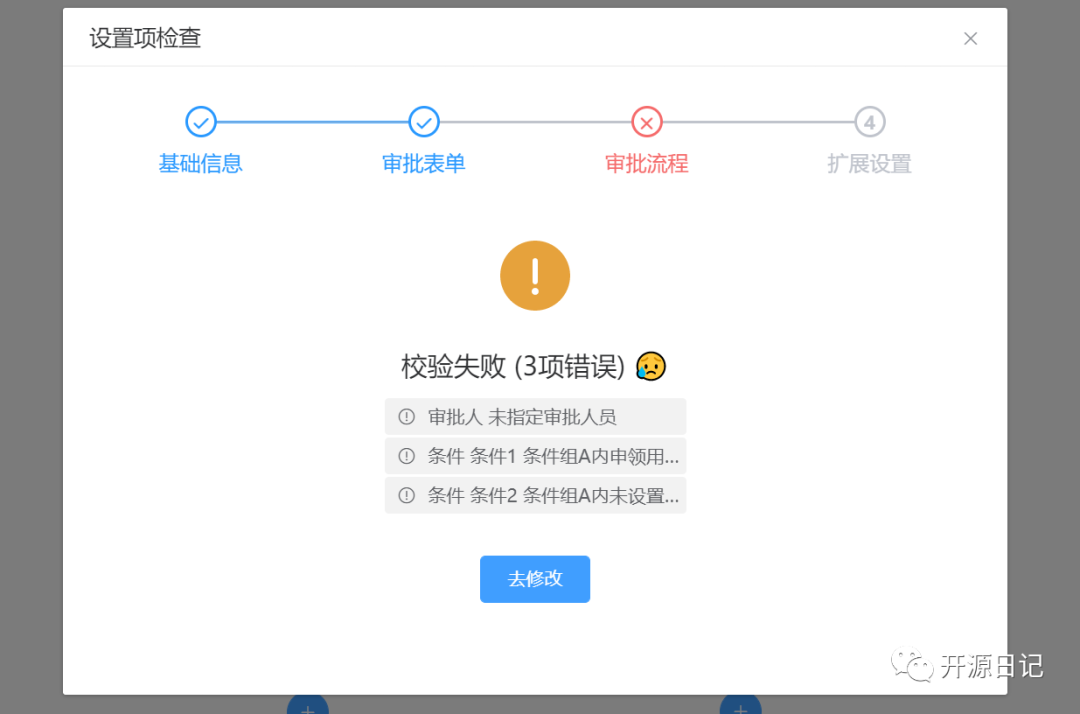Click error row 审批人 未指定审批人员

coord(535,417)
